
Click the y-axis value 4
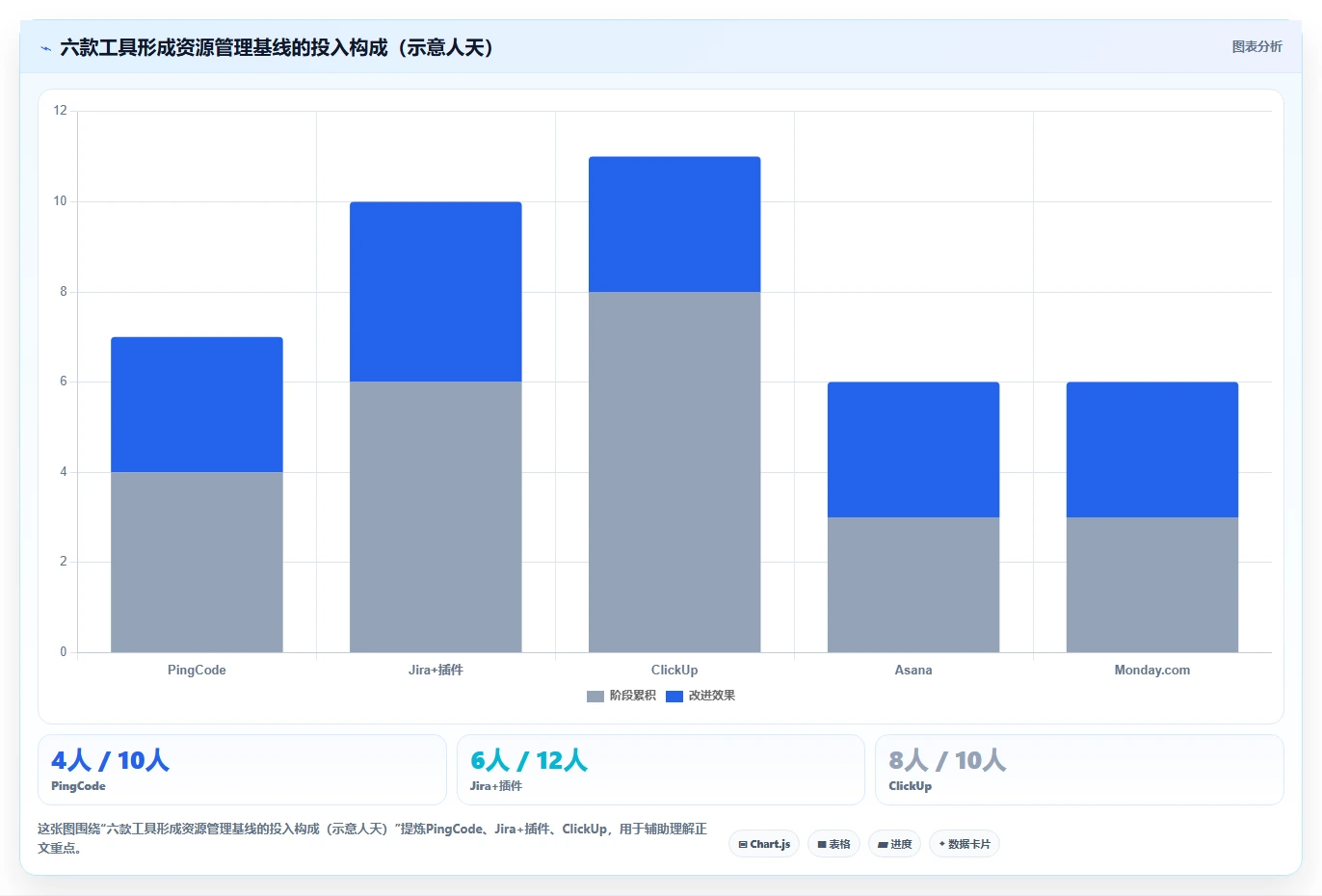click(x=64, y=472)
